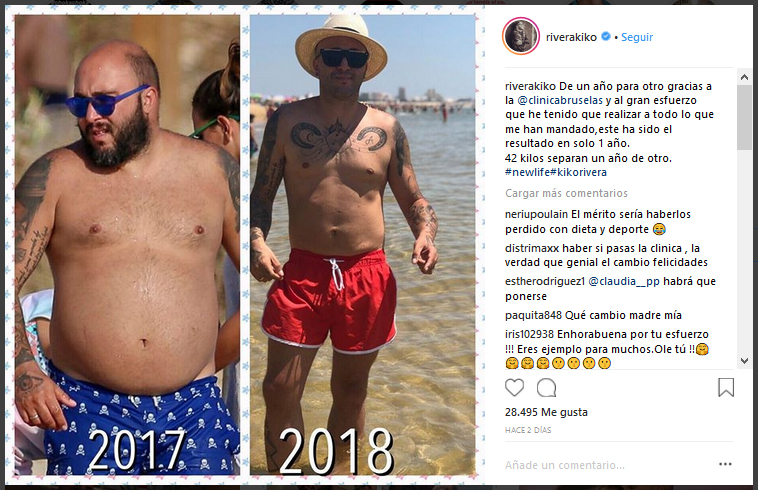The height and width of the screenshot is (490, 758).
Task: Click the comments scrollbar thumb
Action: (x=744, y=117)
